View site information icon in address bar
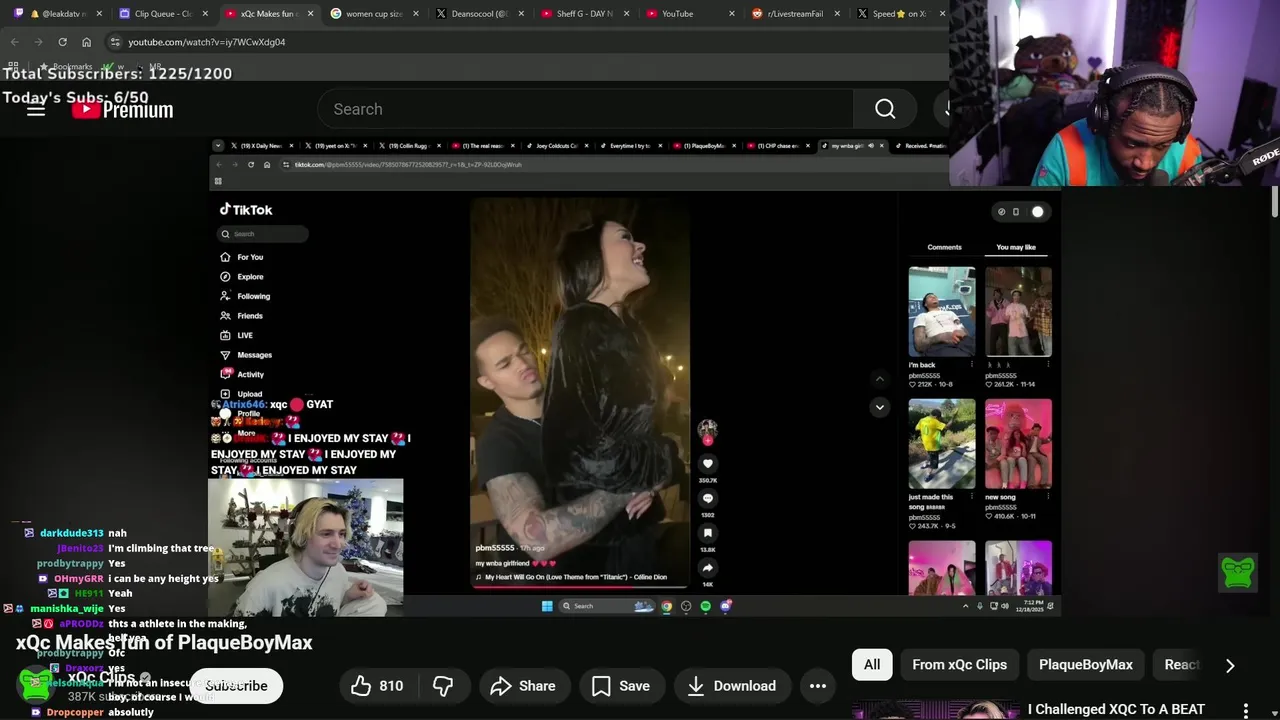 (116, 42)
